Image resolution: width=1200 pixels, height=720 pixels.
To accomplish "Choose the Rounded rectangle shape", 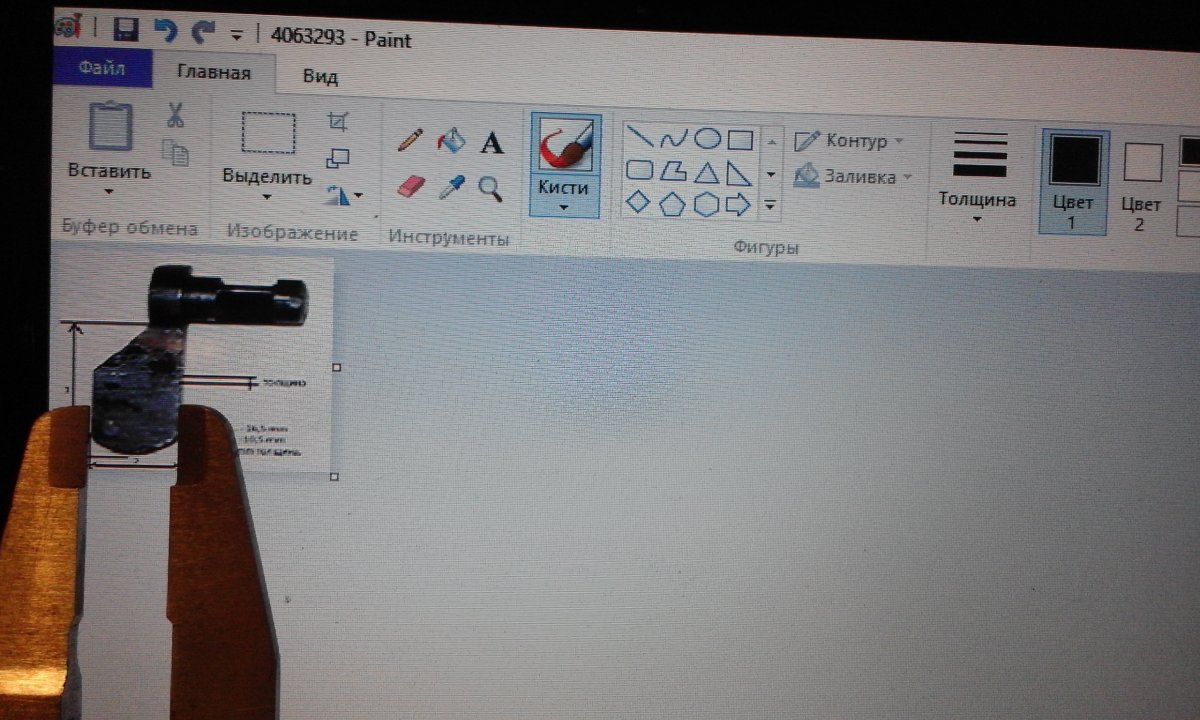I will (639, 170).
